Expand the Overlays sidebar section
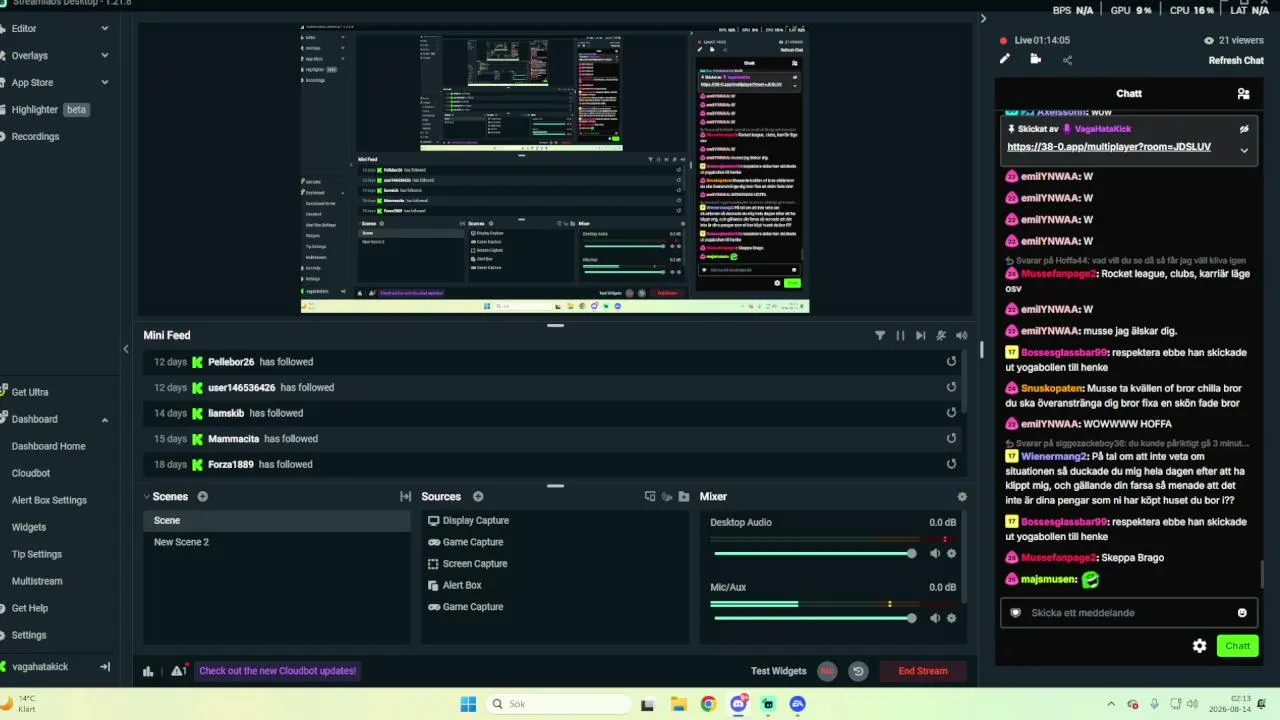This screenshot has width=1280, height=720. 105,56
